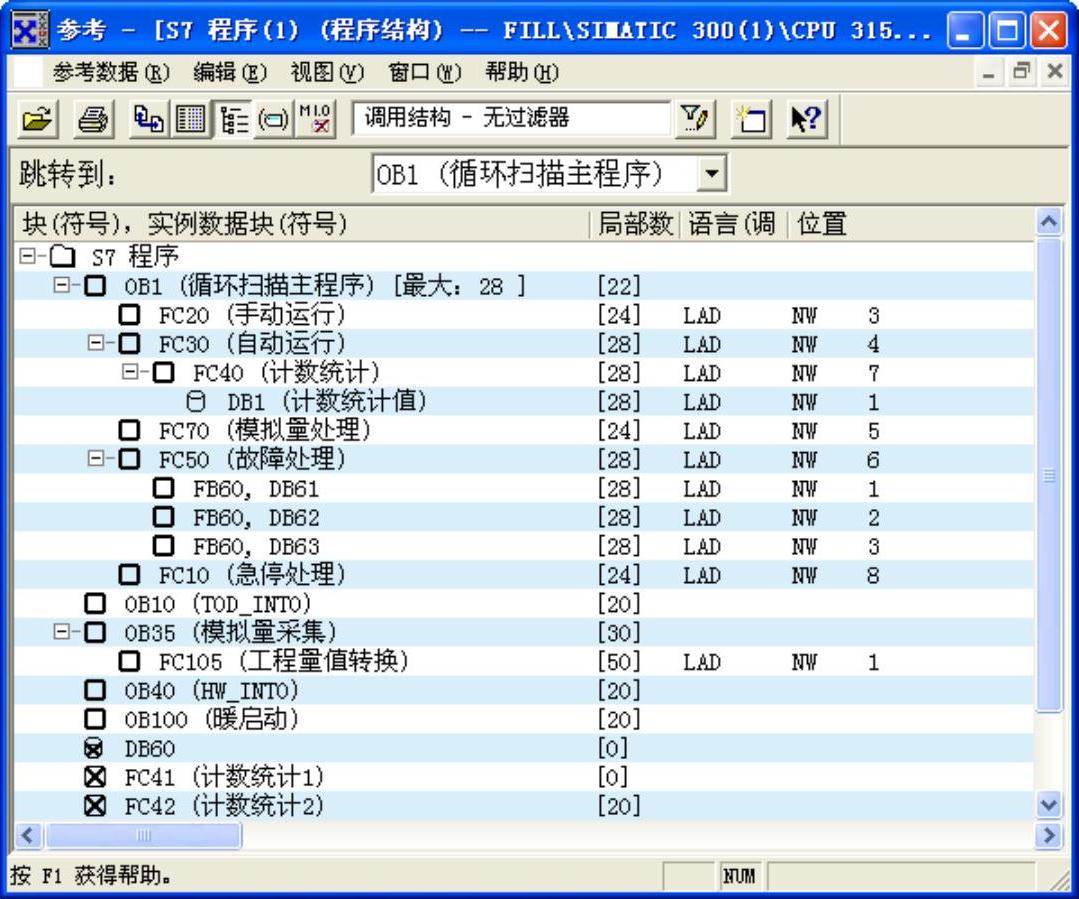Click the FC20 (手动运行) block box
The height and width of the screenshot is (899, 1079).
(x=130, y=316)
